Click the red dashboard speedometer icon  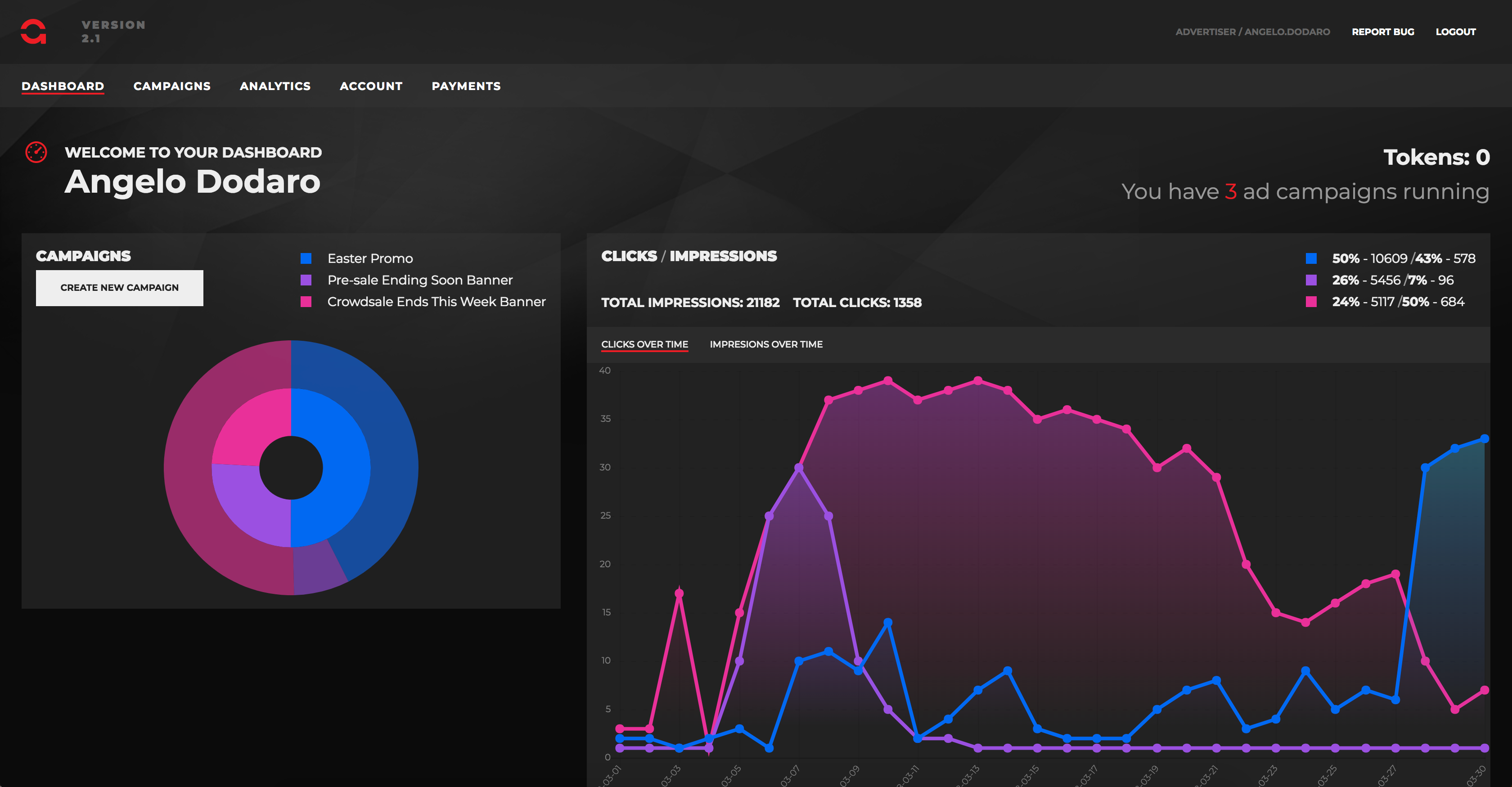coord(36,152)
